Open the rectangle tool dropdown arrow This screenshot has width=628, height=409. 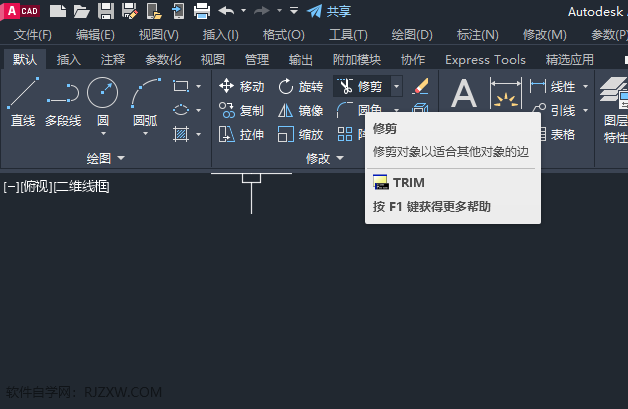pos(199,86)
